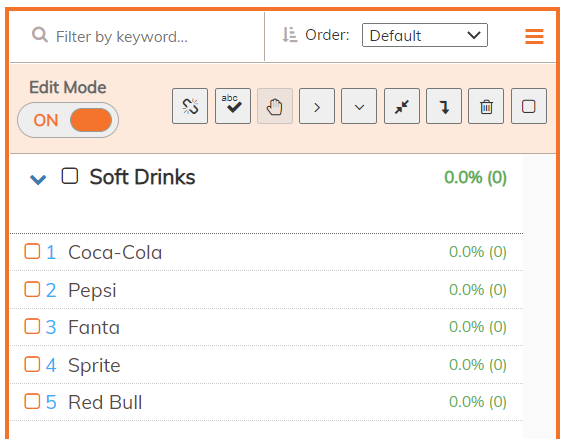
Task: Check the Soft Drinks group checkbox
Action: (70, 176)
